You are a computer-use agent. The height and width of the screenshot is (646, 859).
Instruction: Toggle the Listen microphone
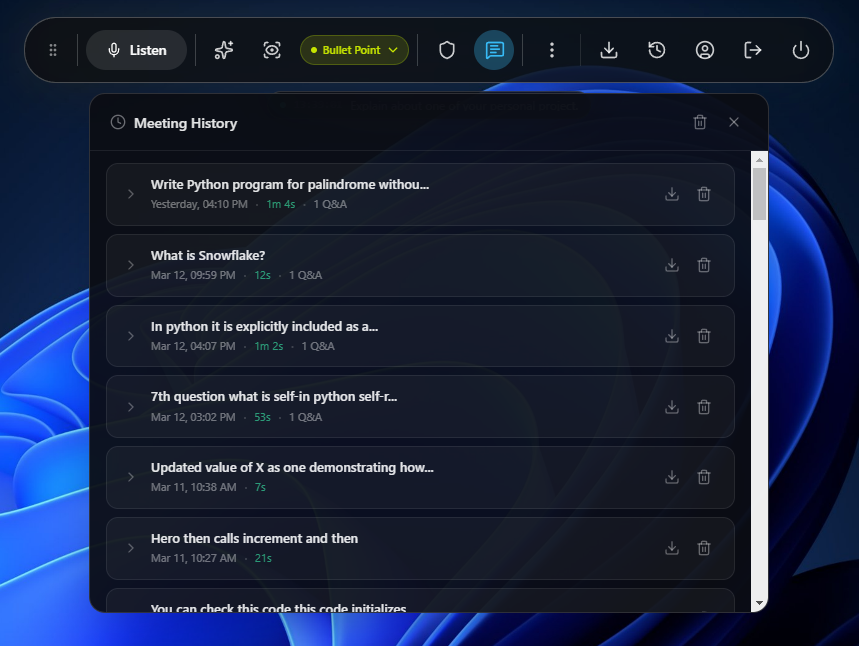[136, 49]
